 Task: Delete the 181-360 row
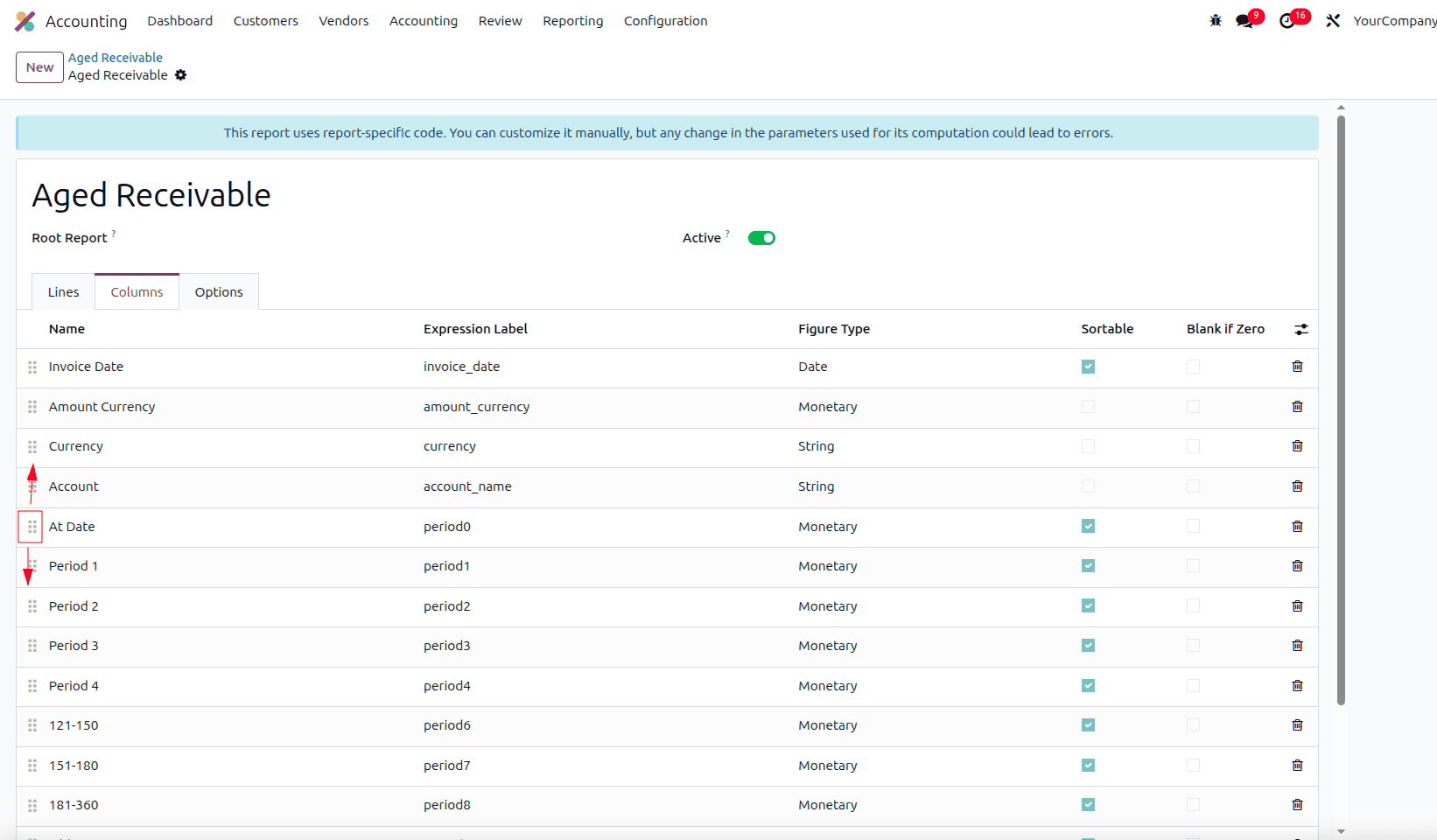(1297, 805)
